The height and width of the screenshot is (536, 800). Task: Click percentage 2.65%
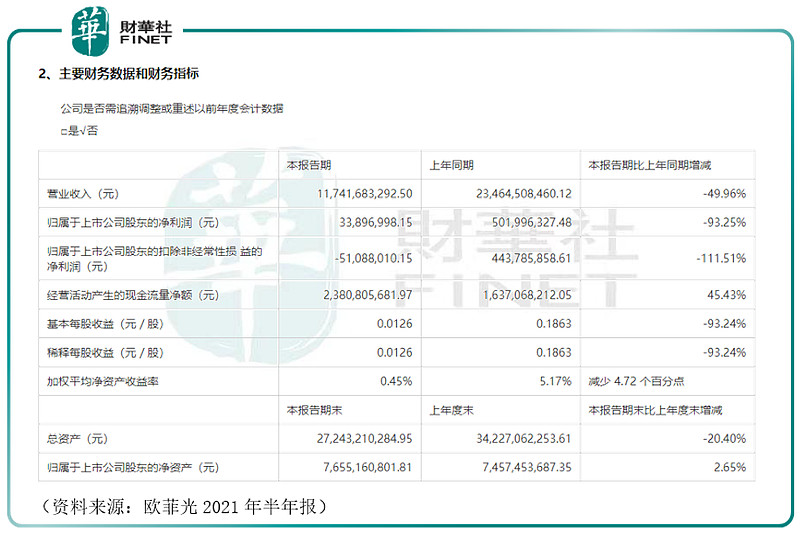(x=730, y=468)
